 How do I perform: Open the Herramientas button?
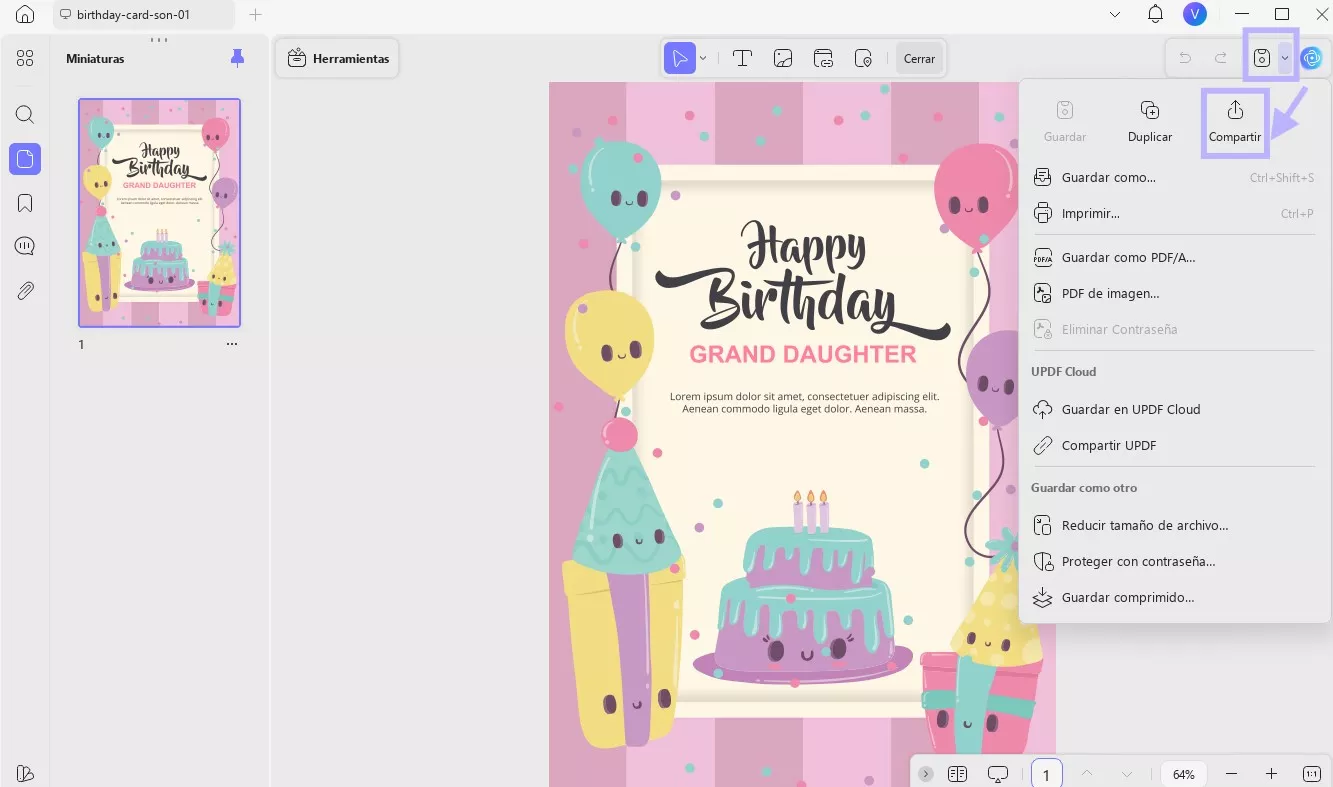tap(338, 59)
